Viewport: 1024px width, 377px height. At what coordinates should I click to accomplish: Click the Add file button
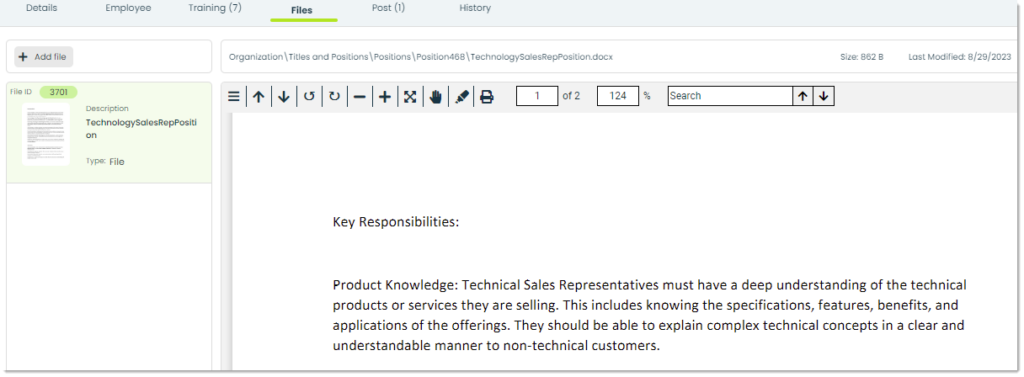tap(44, 57)
